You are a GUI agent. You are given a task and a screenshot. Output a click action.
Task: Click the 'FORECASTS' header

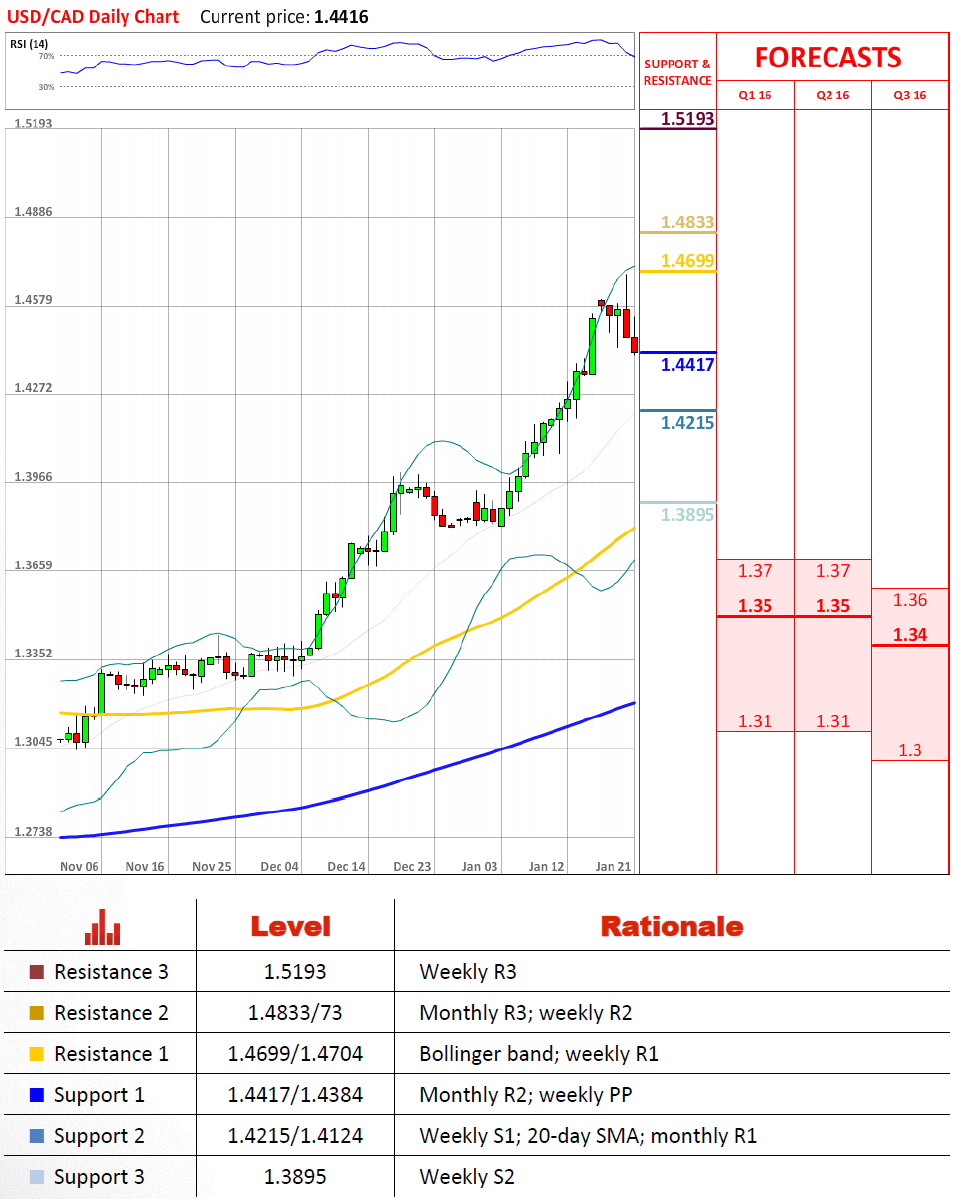coord(828,57)
